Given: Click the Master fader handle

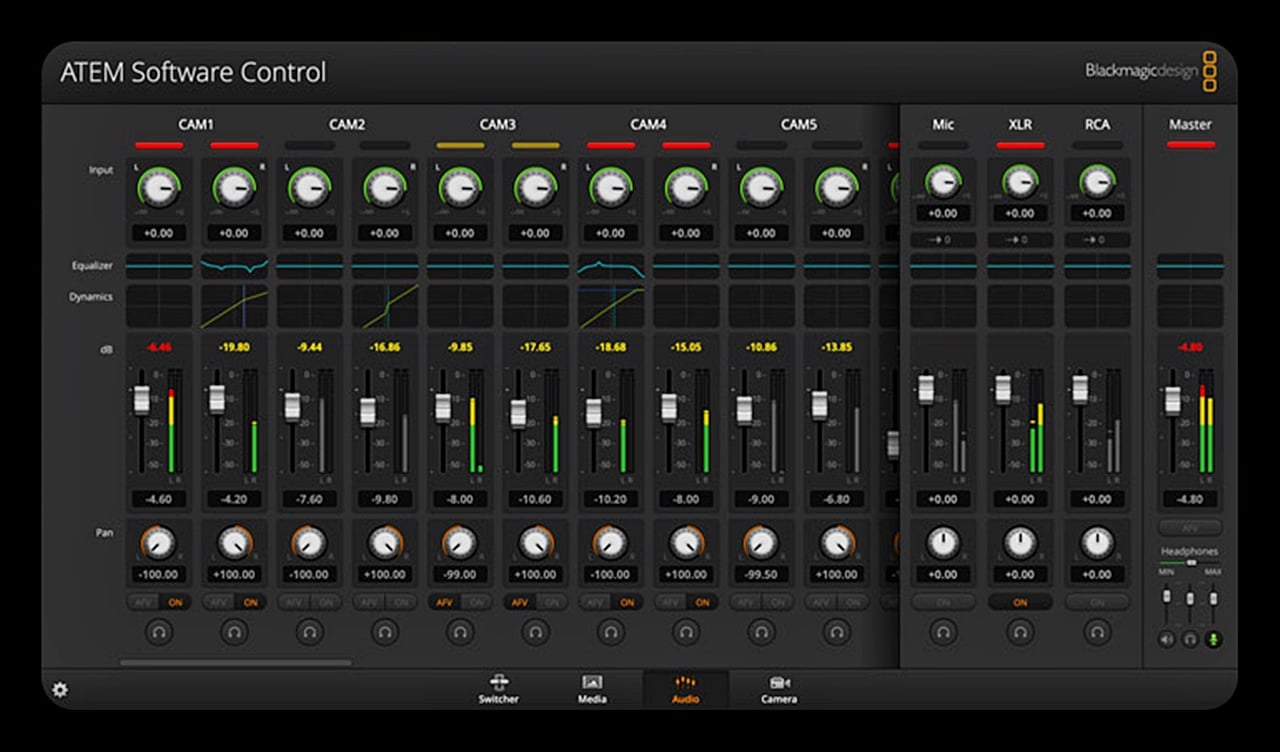Looking at the screenshot, I should (1173, 401).
